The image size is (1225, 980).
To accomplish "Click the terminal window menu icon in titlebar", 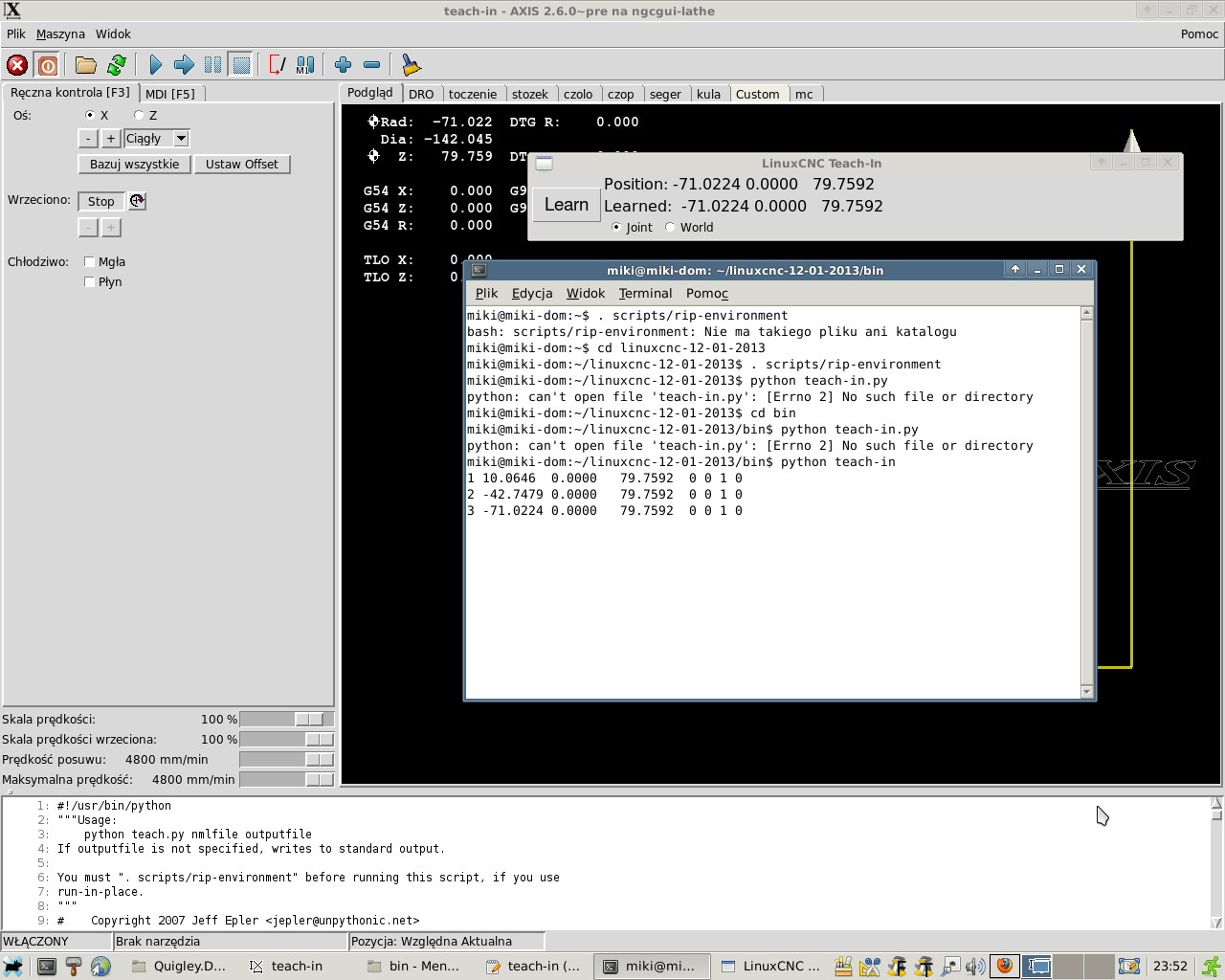I will click(479, 270).
